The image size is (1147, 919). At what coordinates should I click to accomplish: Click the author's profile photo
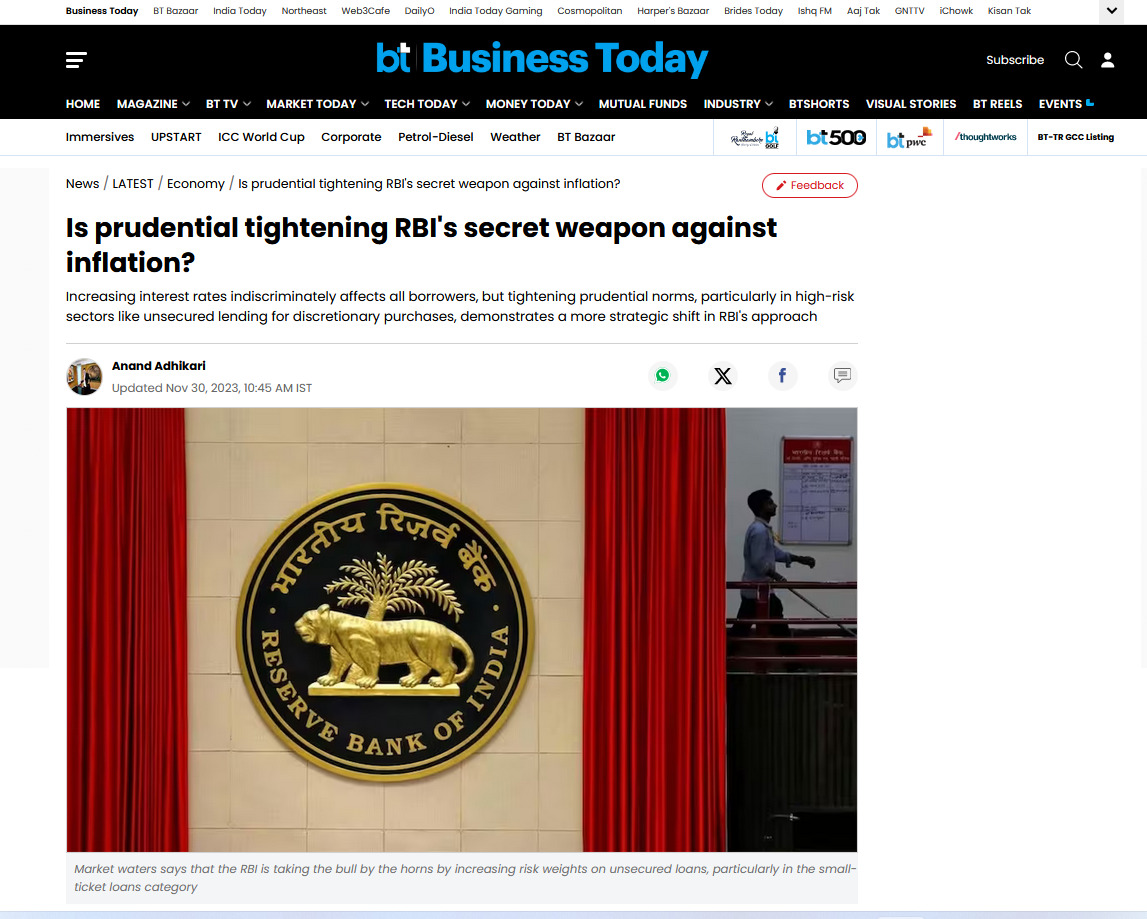[84, 377]
